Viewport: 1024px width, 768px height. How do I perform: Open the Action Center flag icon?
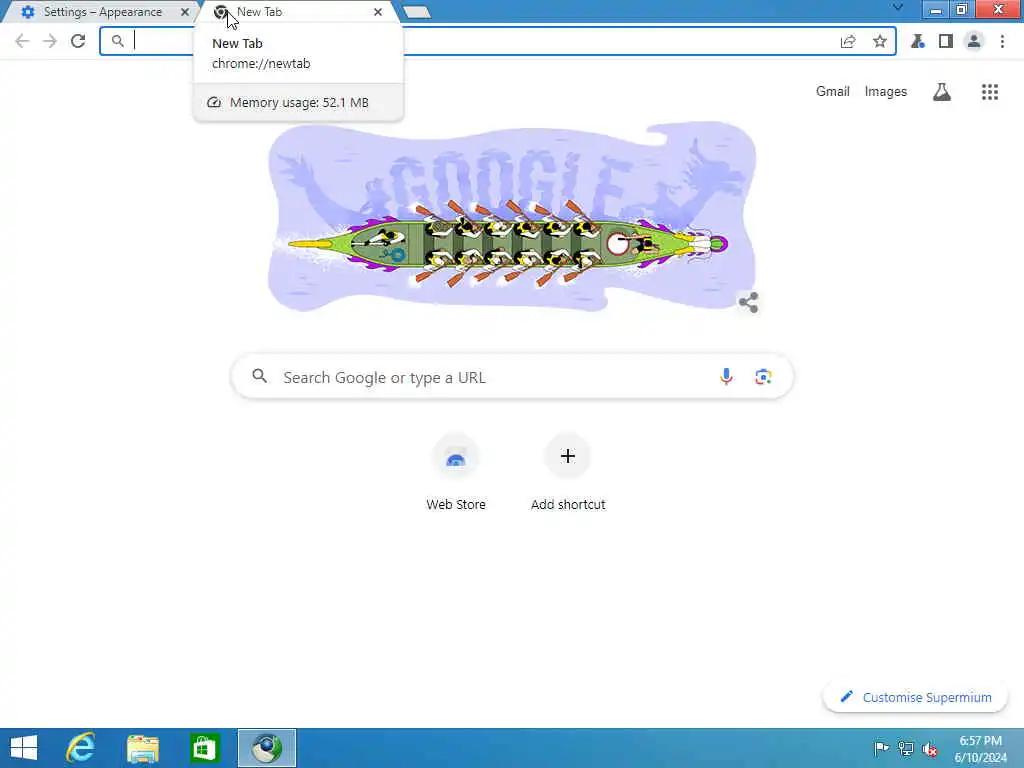(882, 748)
